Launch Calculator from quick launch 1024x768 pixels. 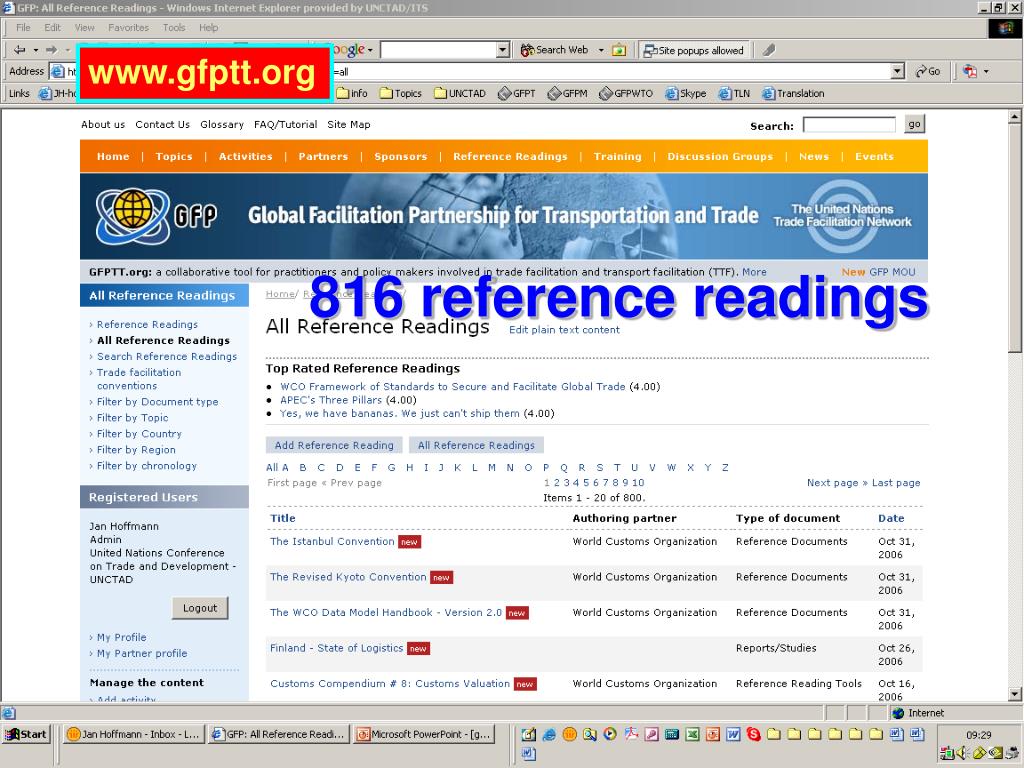[672, 734]
